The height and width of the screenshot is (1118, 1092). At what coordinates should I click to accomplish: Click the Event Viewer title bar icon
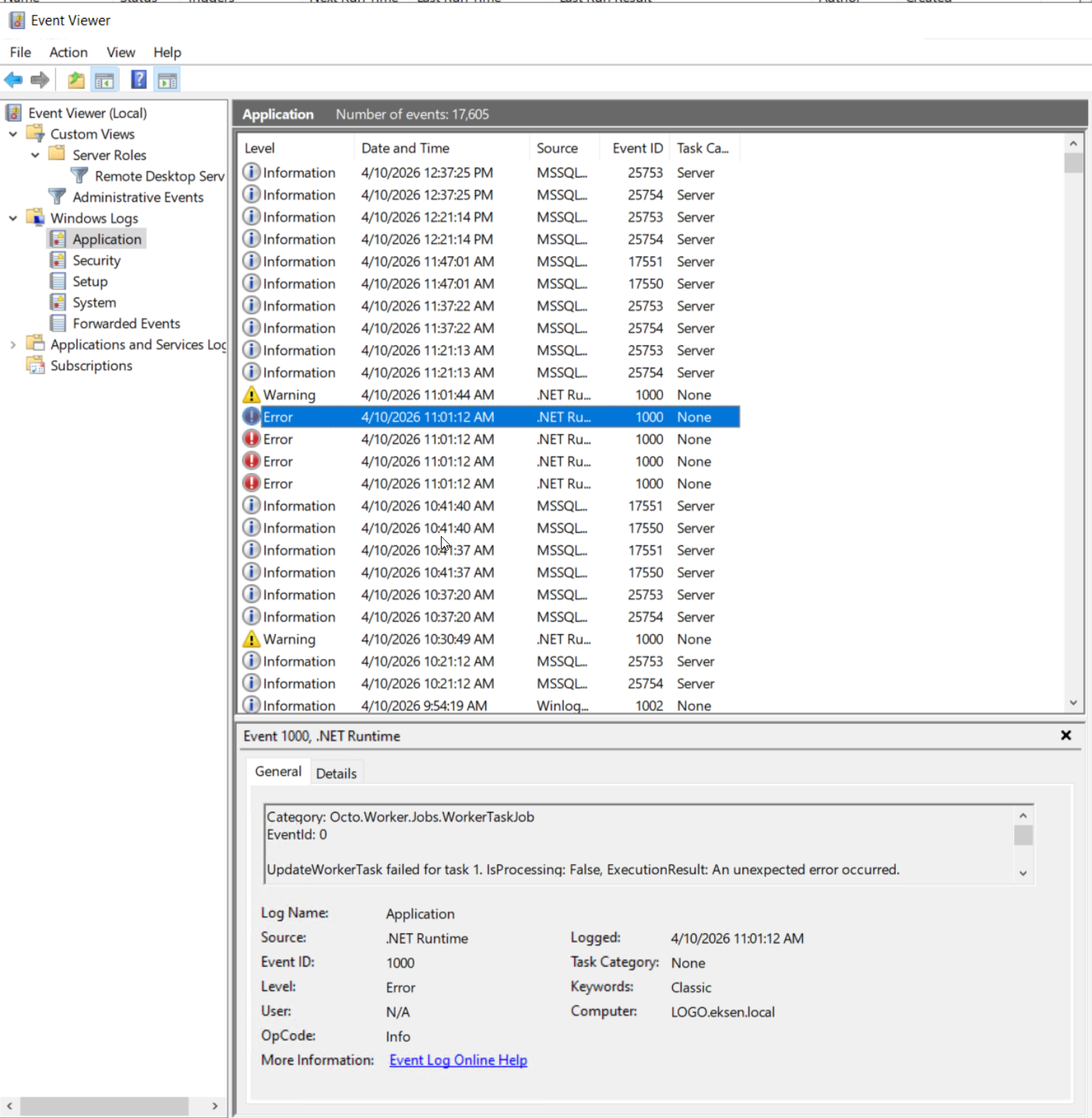pos(16,20)
